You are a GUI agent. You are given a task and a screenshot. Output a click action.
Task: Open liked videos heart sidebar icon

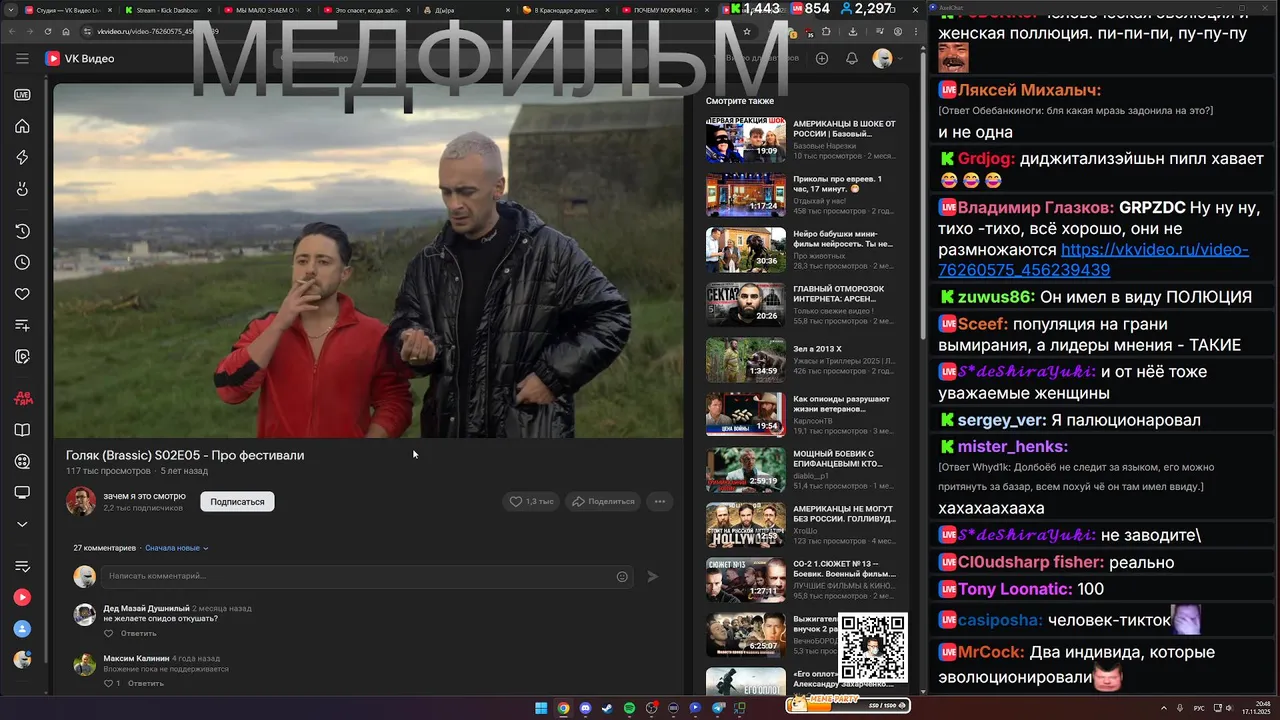tap(22, 294)
